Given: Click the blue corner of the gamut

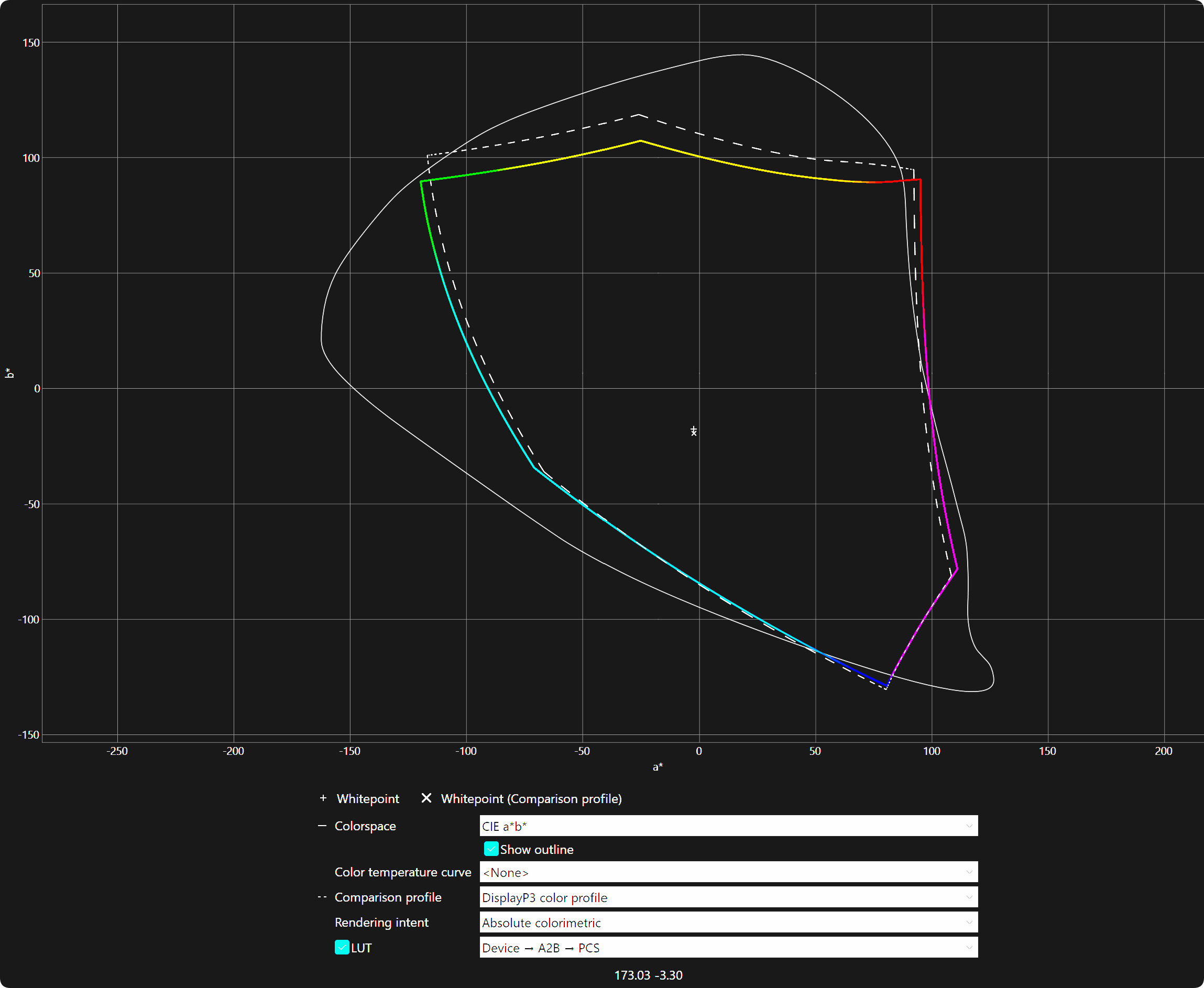Looking at the screenshot, I should 886,685.
